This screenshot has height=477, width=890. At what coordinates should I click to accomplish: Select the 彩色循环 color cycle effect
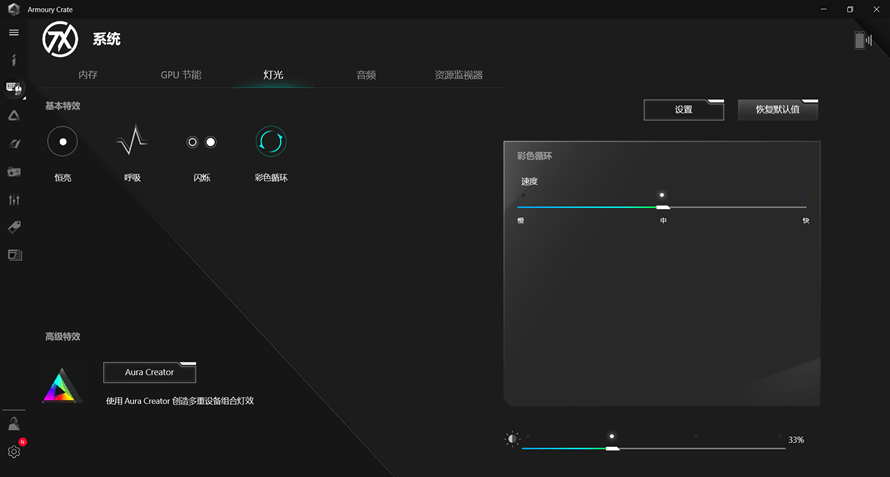point(271,141)
